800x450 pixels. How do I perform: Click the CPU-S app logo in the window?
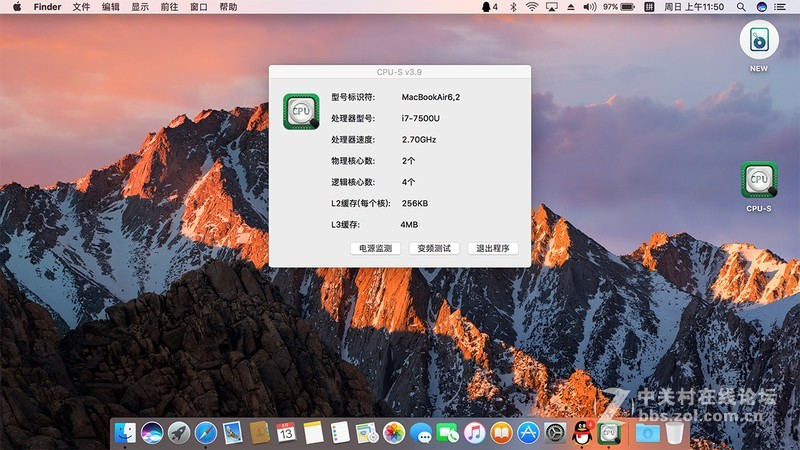[x=301, y=111]
